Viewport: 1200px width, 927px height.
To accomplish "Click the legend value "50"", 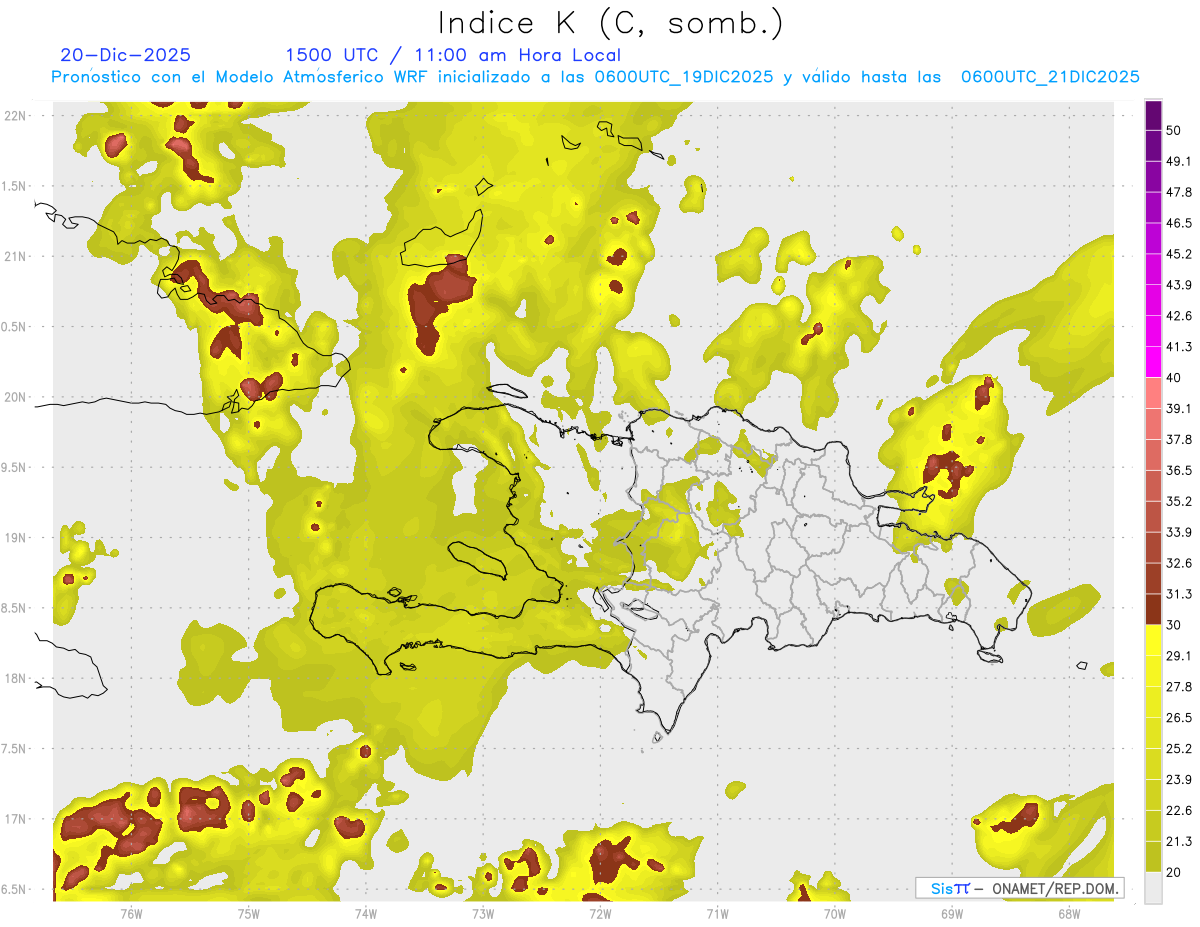I will coord(1174,130).
